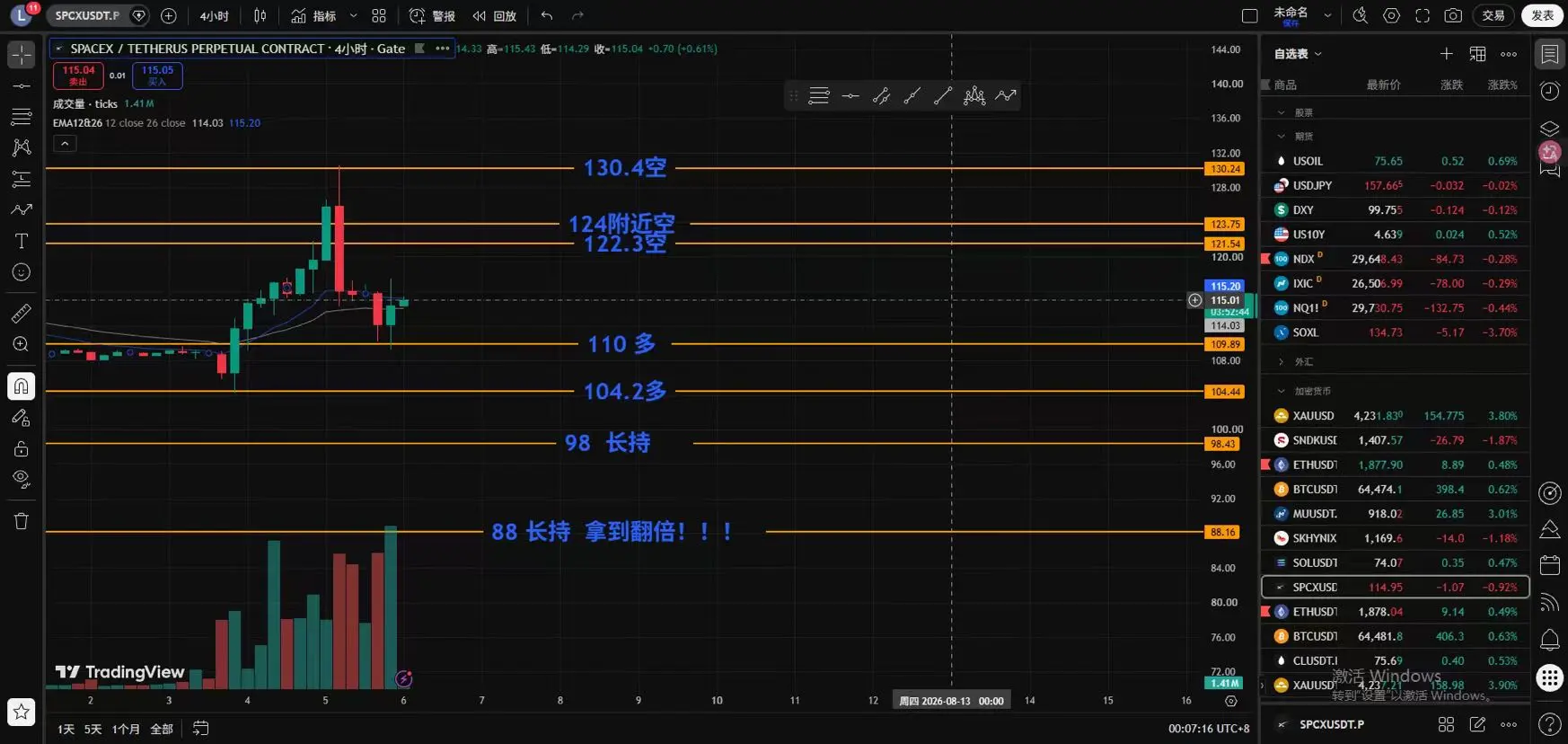The image size is (1568, 744).
Task: Click the 00:07:16 UTC+8 timezone clock
Action: pos(1209,729)
